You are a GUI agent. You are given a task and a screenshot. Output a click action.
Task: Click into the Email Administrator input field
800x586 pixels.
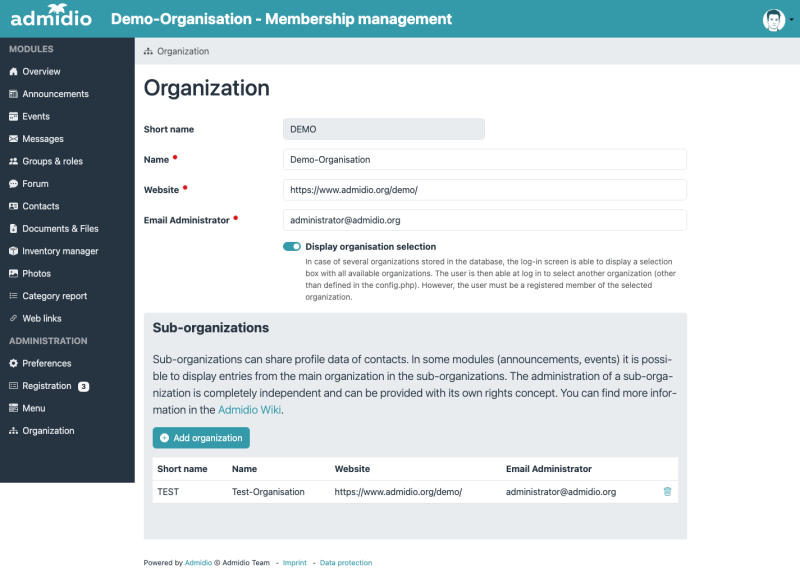tap(485, 220)
